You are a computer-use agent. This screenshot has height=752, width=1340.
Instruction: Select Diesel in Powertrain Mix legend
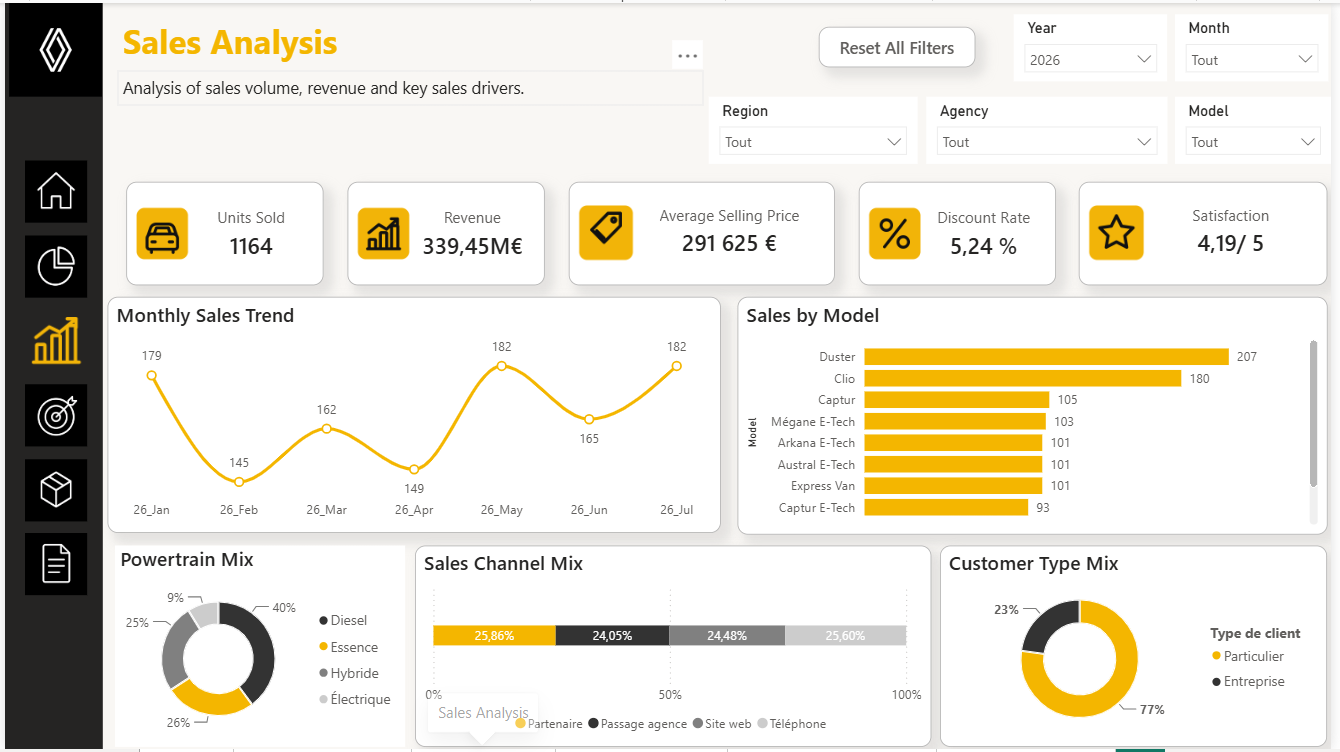pos(343,621)
